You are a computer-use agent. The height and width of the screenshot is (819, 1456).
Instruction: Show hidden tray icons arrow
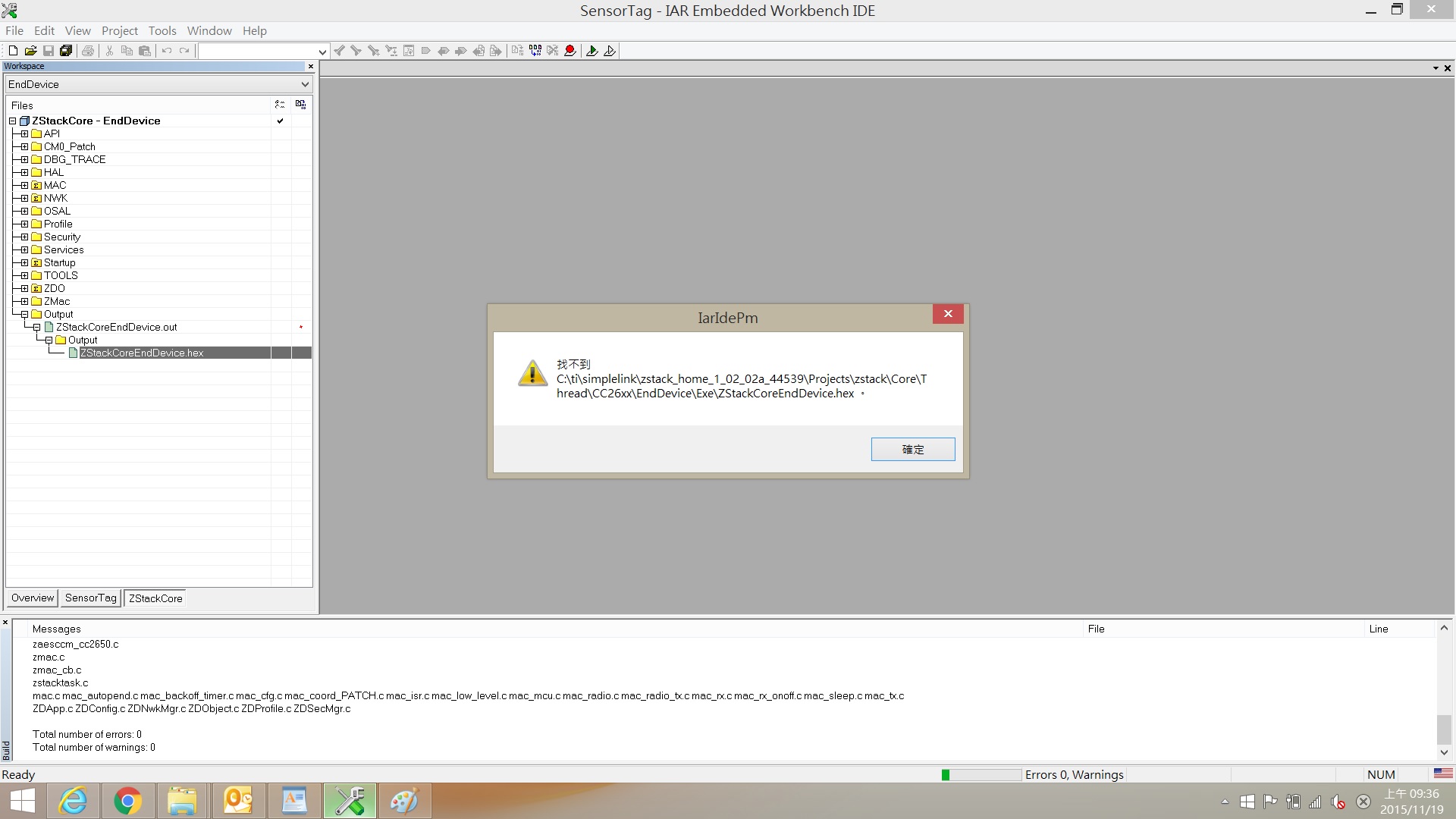1225,802
